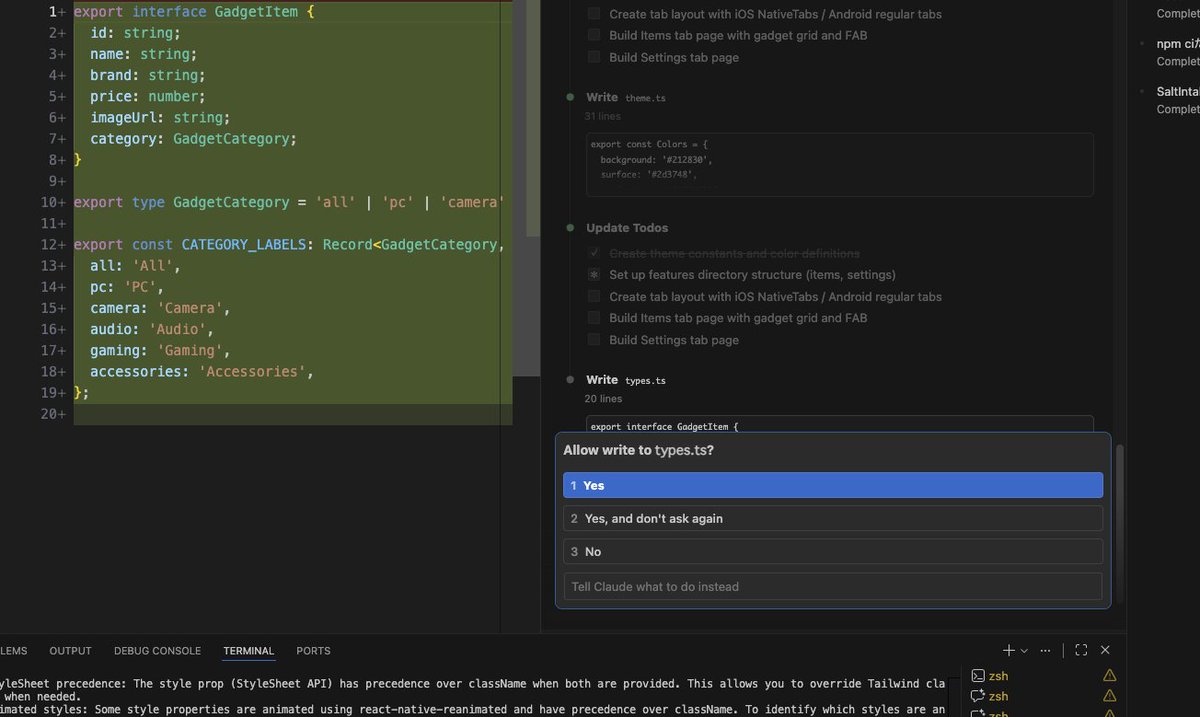Click the '20 lines' label

click(603, 398)
